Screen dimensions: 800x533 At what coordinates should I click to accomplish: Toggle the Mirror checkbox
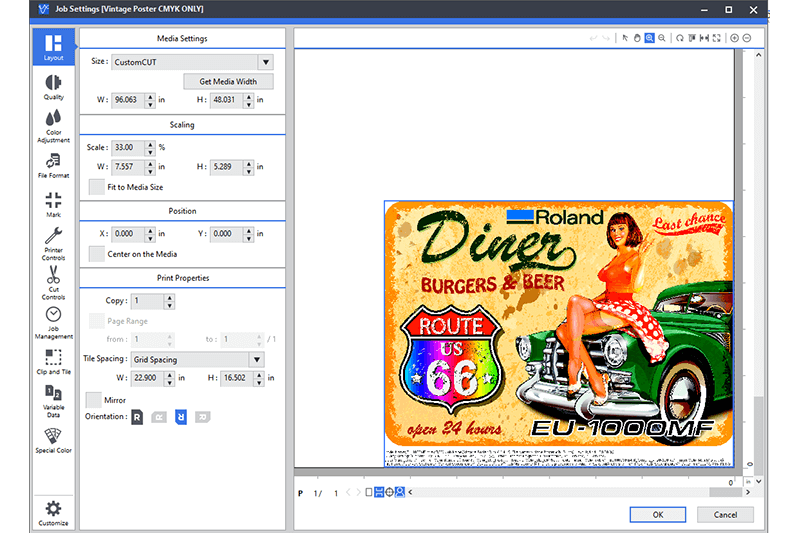tap(93, 400)
